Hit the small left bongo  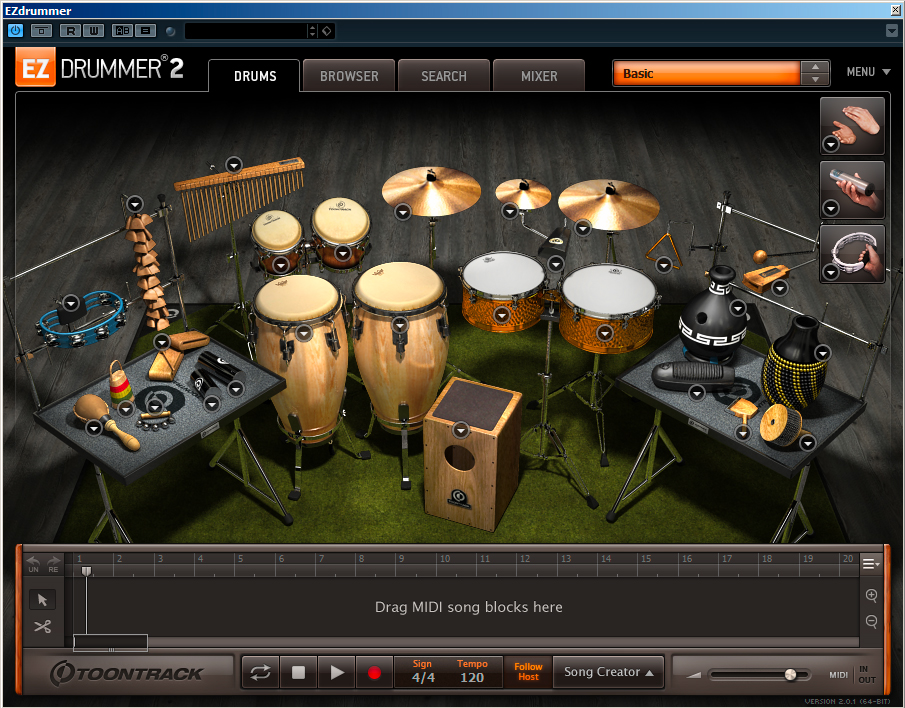coord(276,239)
